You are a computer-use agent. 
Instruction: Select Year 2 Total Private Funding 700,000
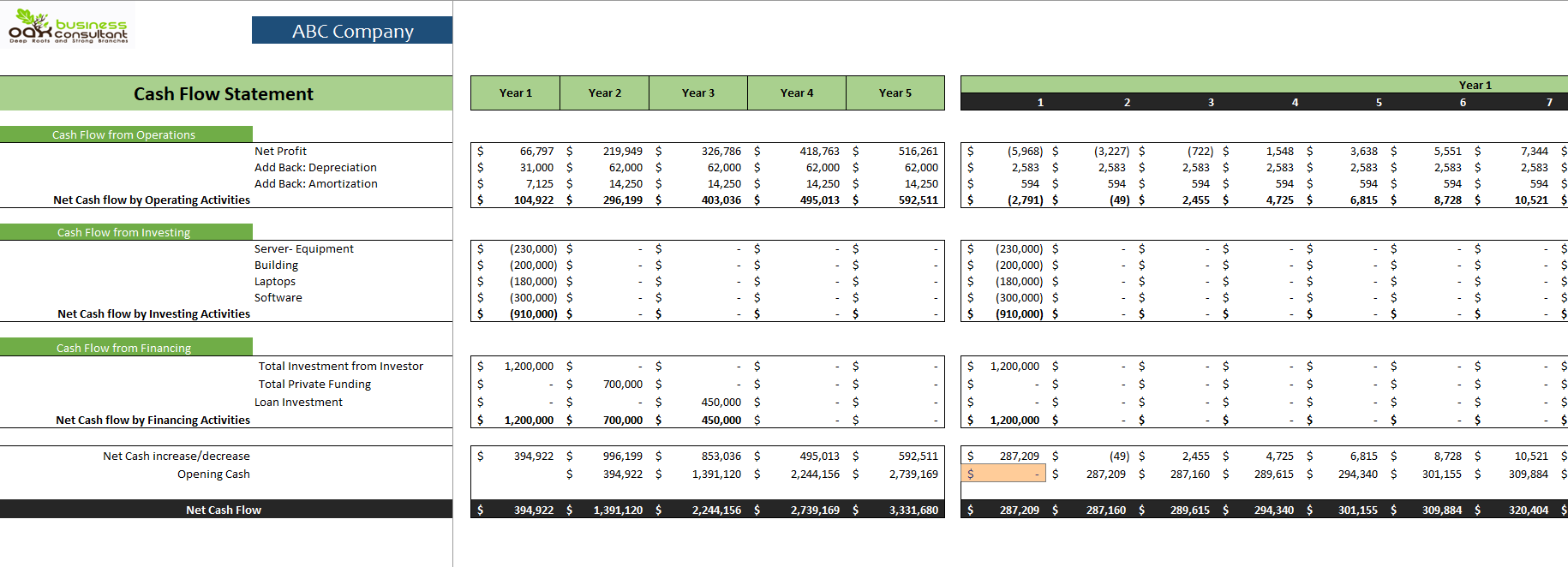tap(623, 384)
